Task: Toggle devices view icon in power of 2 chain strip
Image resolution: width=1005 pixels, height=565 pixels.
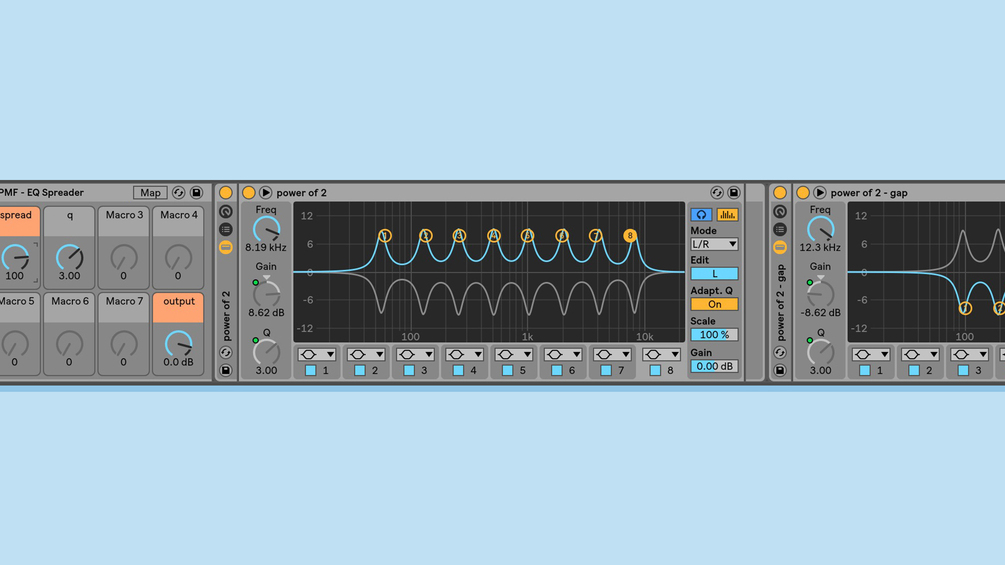Action: pos(226,247)
